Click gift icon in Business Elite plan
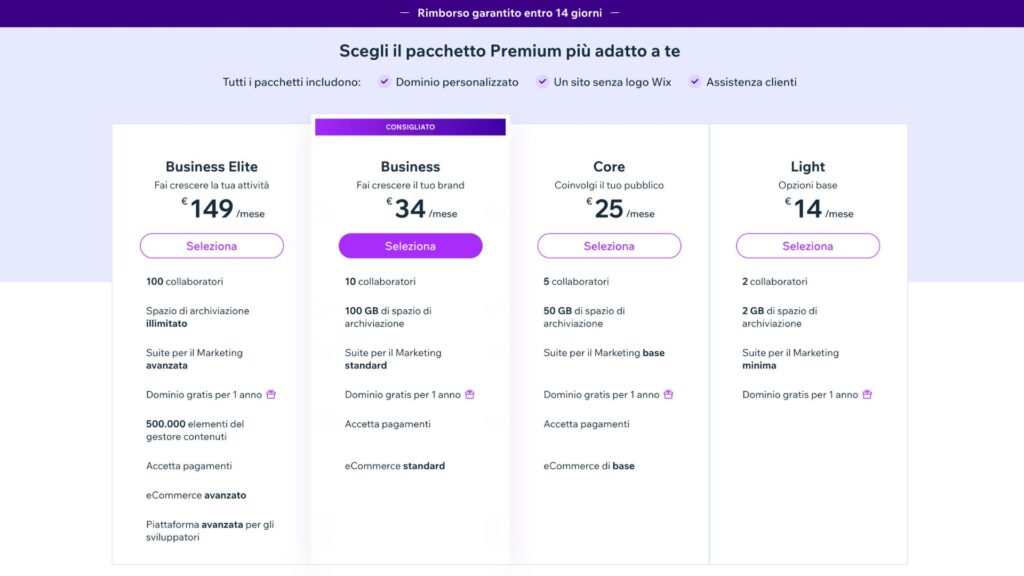 click(x=271, y=394)
